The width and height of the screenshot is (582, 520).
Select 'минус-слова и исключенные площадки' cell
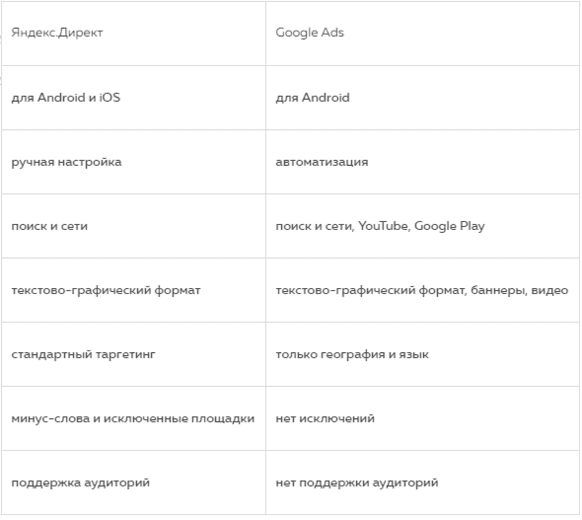coord(134,418)
